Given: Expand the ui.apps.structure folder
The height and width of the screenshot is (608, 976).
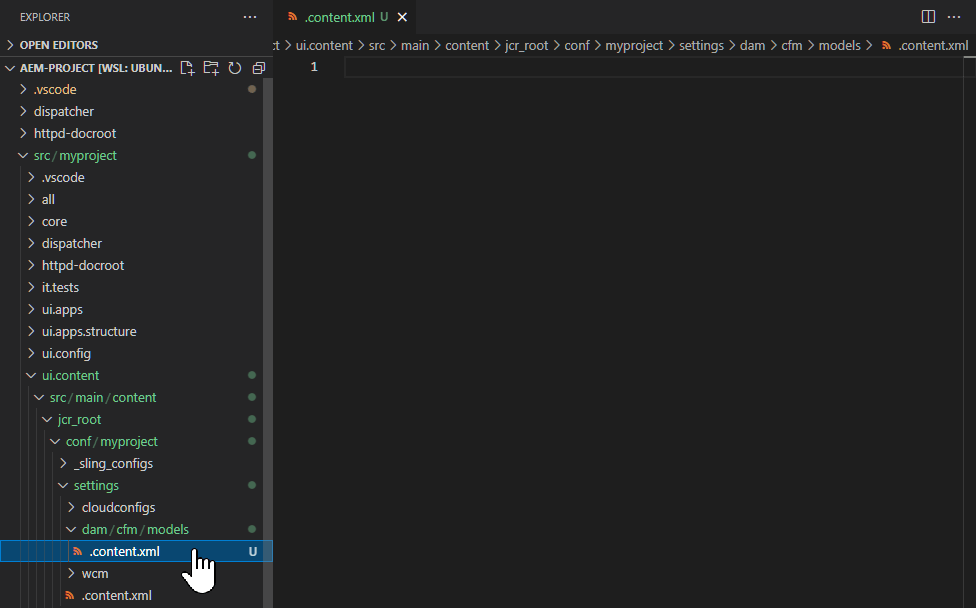Looking at the screenshot, I should coord(131,331).
